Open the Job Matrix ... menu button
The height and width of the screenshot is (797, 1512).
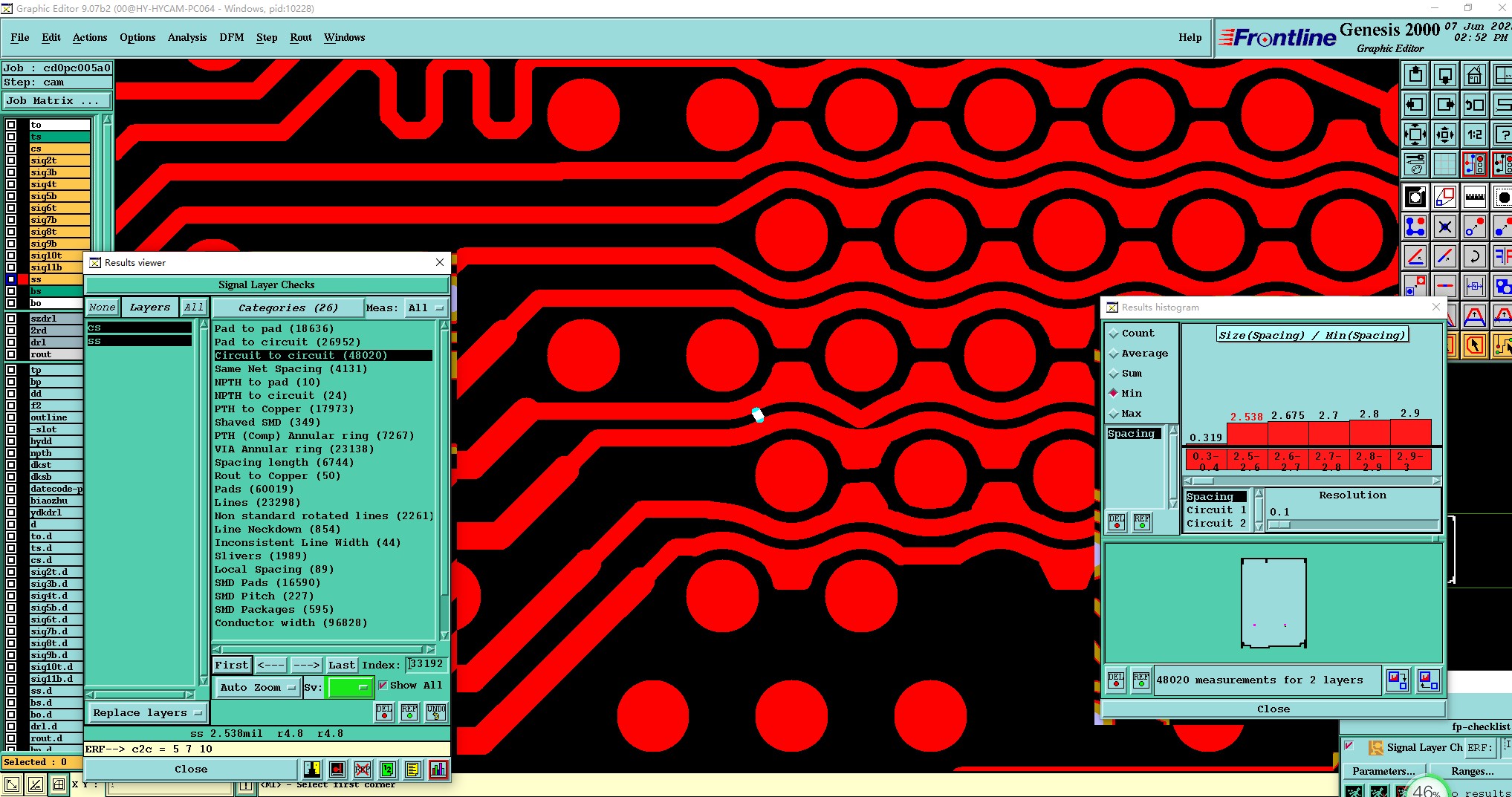pyautogui.click(x=57, y=100)
